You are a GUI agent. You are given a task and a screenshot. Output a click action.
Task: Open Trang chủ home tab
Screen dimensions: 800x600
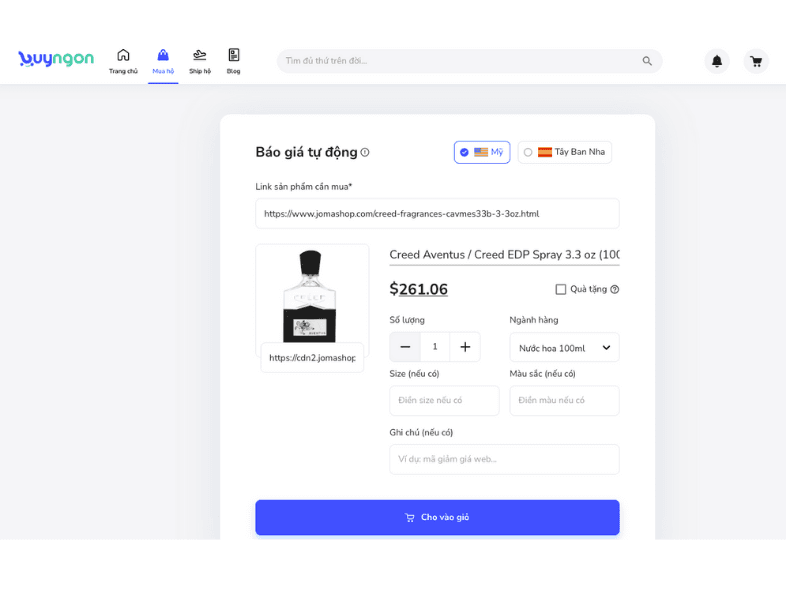click(123, 61)
